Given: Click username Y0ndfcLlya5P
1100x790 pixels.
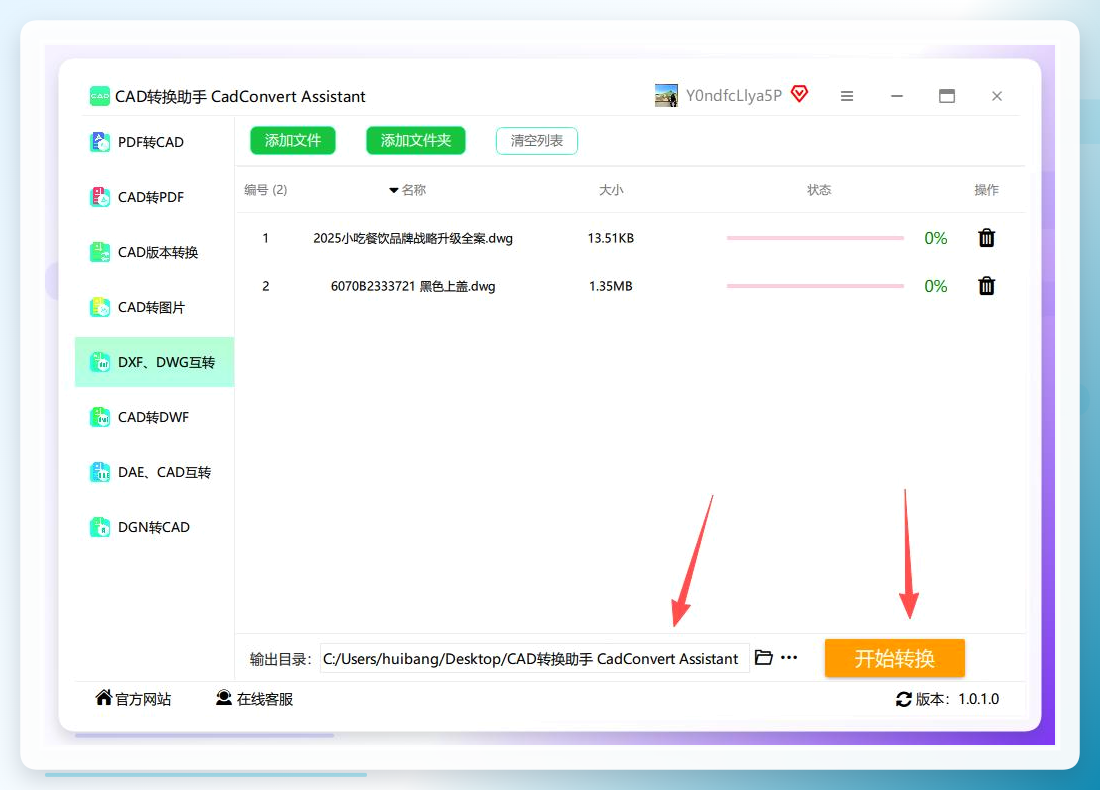Looking at the screenshot, I should pyautogui.click(x=734, y=95).
